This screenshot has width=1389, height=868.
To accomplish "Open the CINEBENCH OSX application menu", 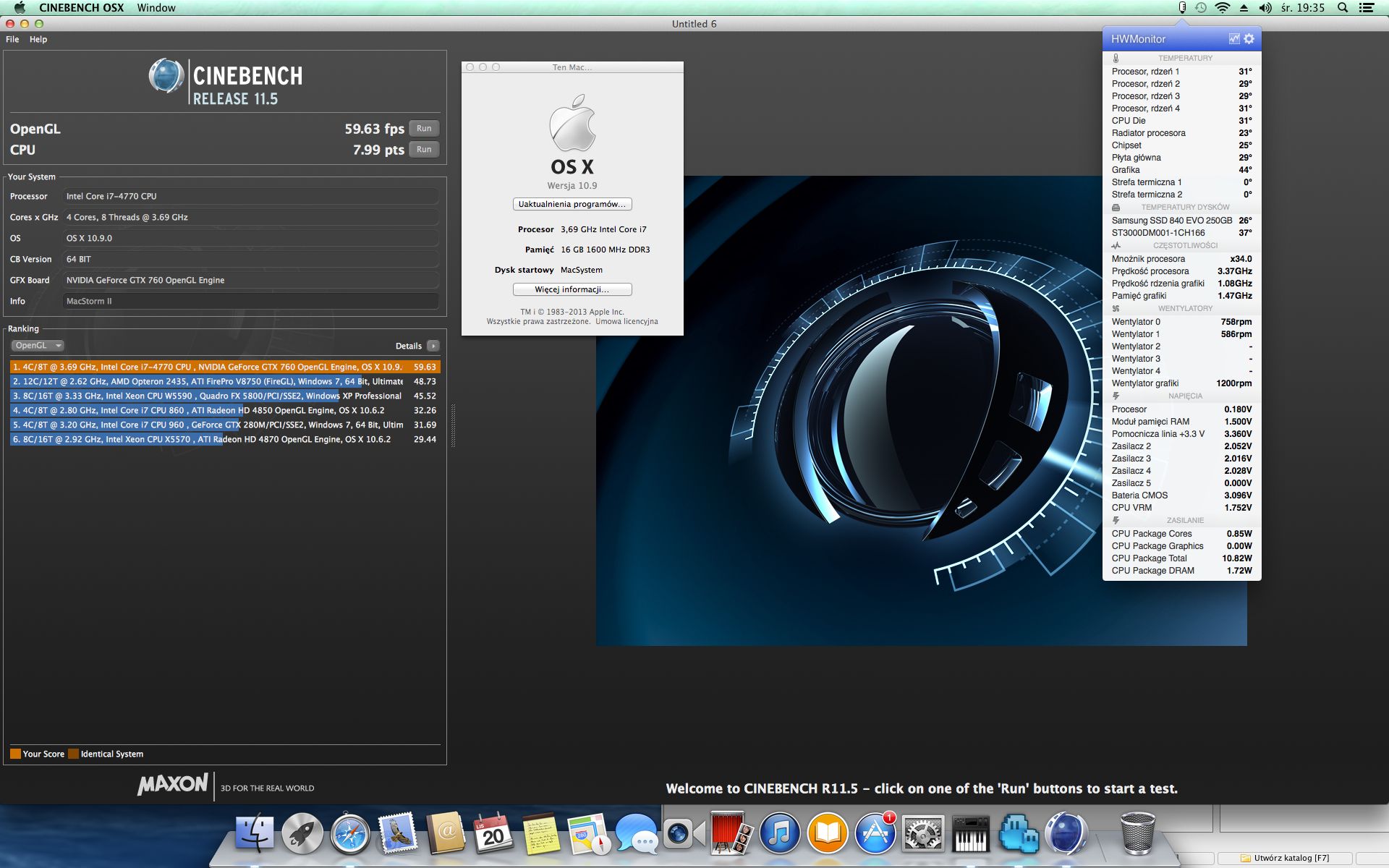I will point(82,8).
